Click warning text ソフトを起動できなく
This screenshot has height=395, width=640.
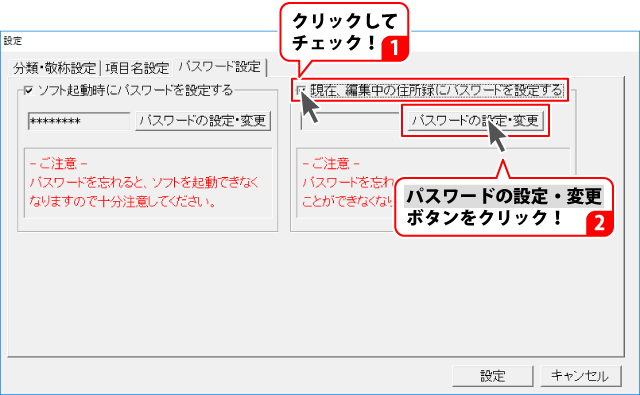click(x=206, y=182)
